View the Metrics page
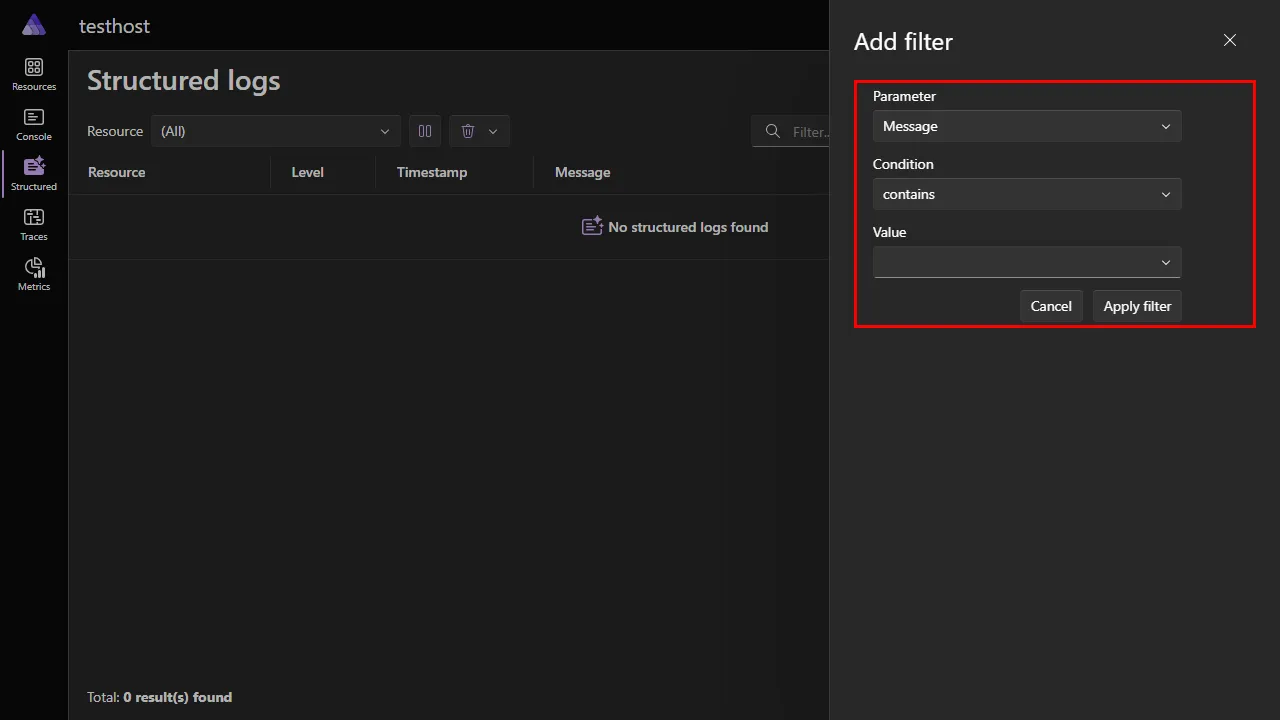Screen dimensions: 1280x720 coord(33,272)
